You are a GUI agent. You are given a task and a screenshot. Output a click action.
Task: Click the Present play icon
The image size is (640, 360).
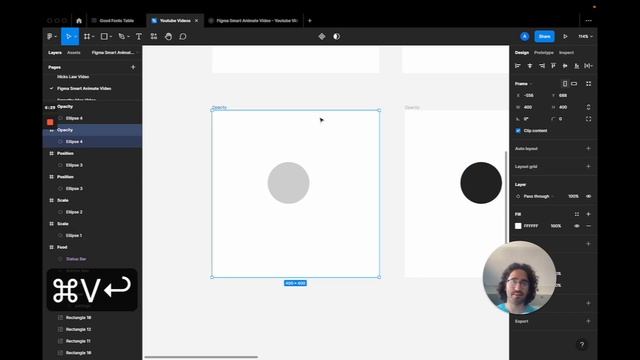565,37
